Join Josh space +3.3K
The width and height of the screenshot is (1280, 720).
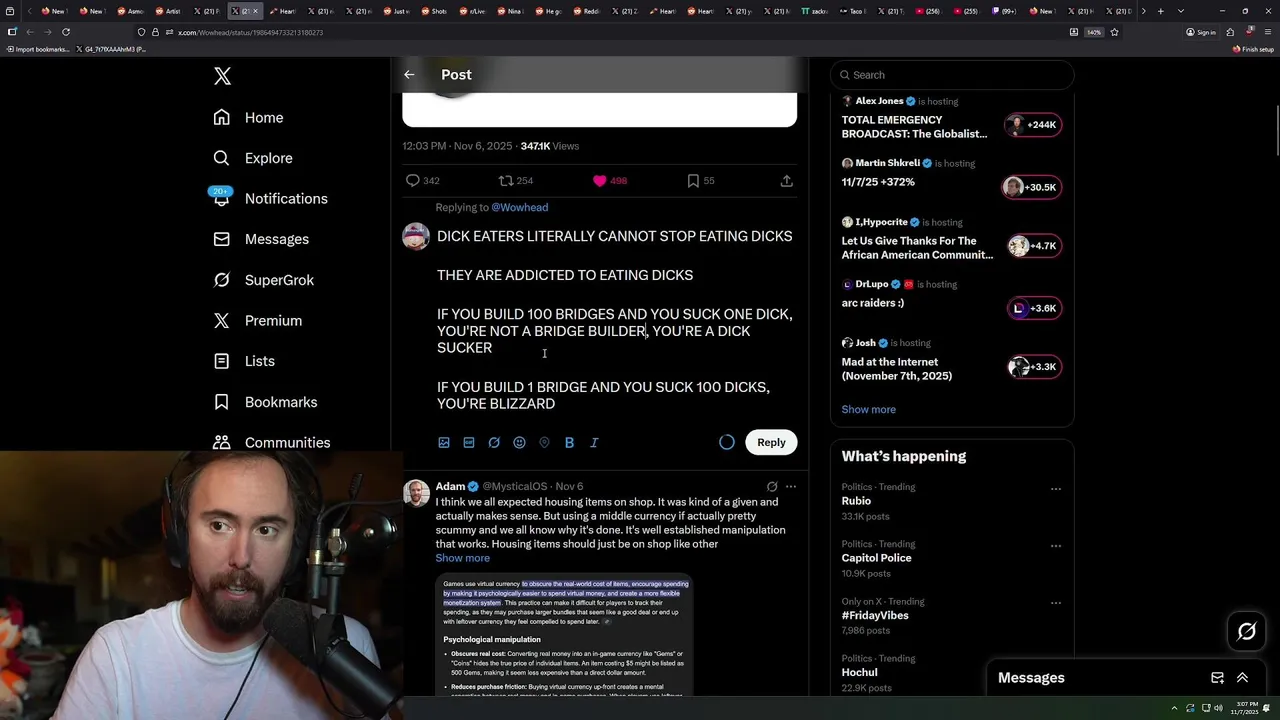point(1034,367)
